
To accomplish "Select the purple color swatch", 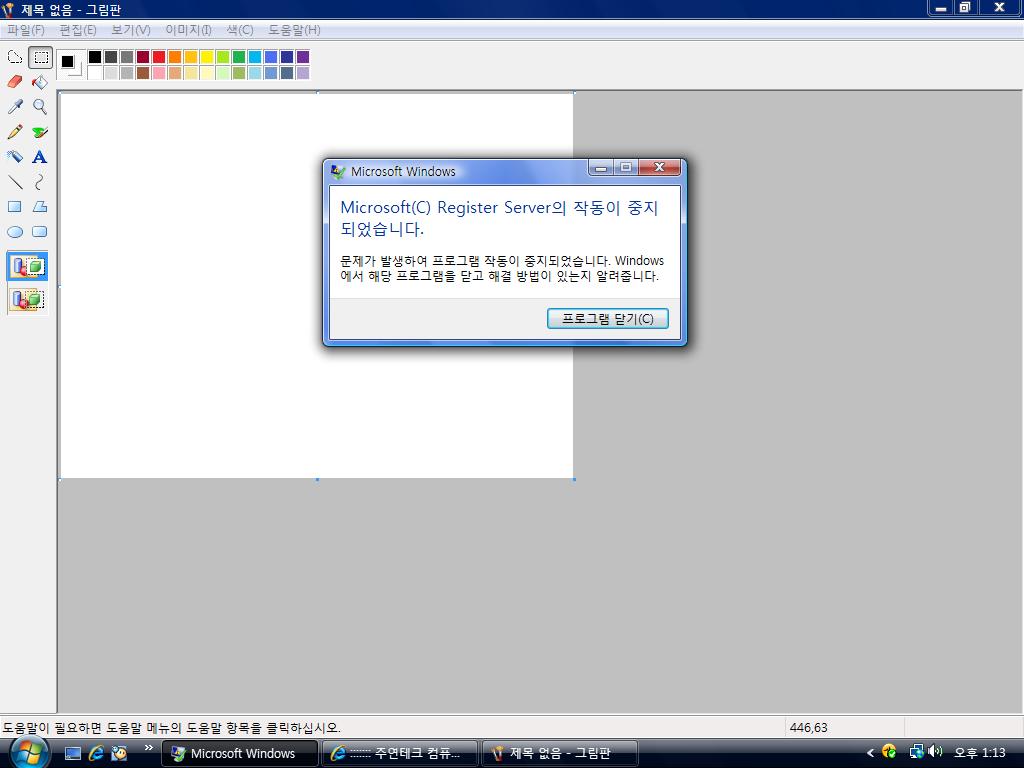I will click(303, 57).
